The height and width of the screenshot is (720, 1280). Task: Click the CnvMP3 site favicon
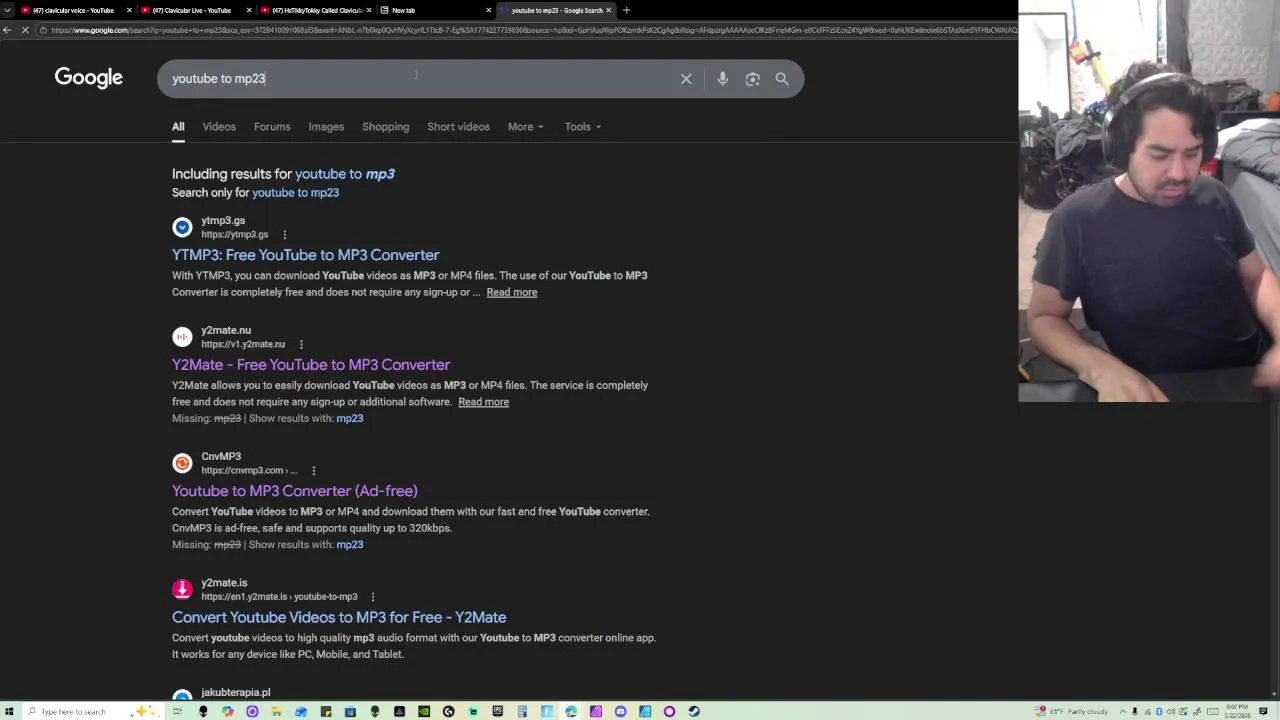click(182, 463)
